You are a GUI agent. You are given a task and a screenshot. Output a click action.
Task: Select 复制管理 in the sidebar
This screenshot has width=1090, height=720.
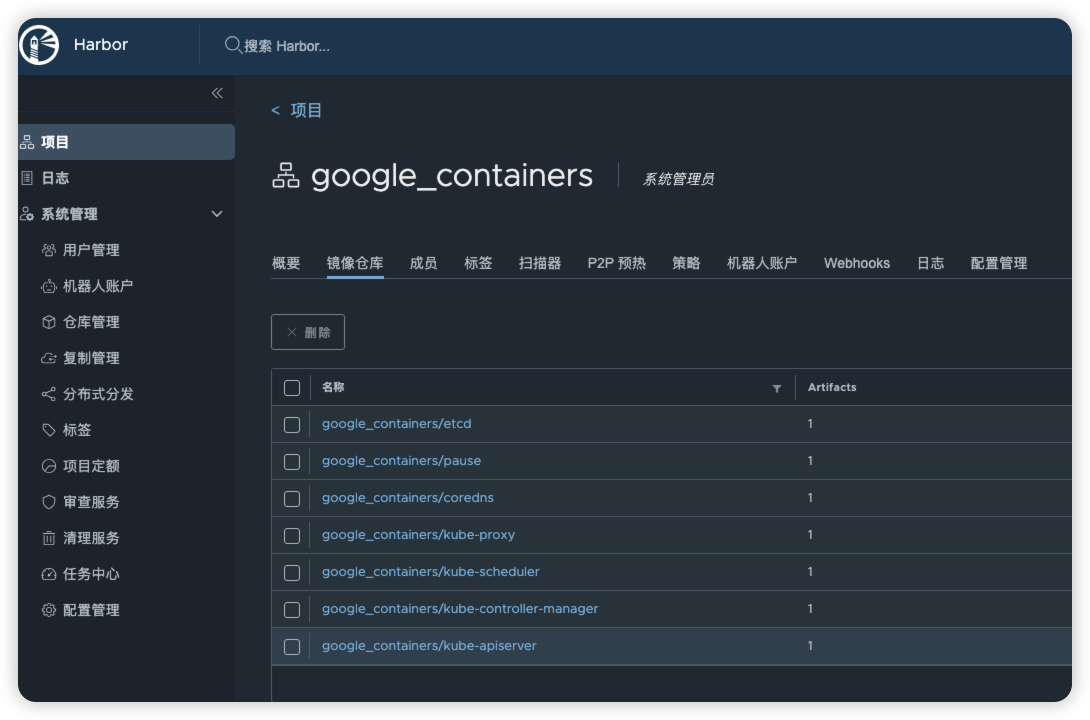pos(91,359)
